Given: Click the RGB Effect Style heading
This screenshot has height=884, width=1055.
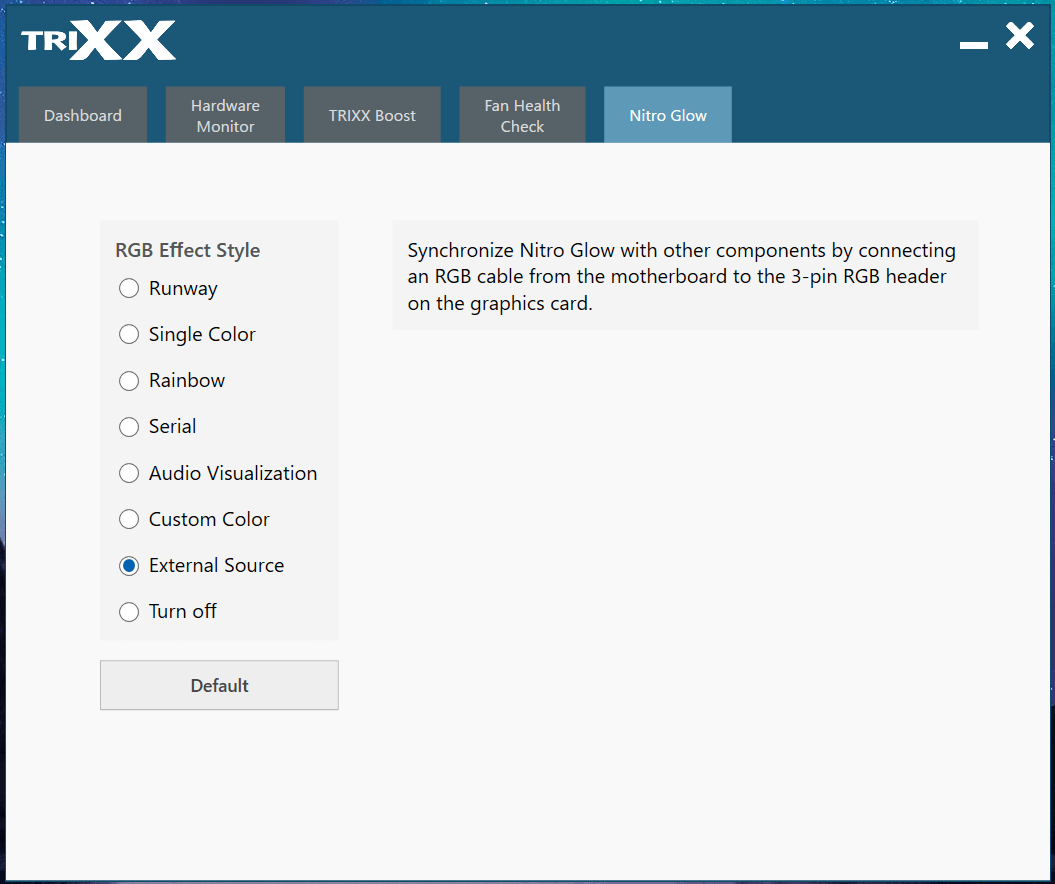Looking at the screenshot, I should [x=188, y=250].
